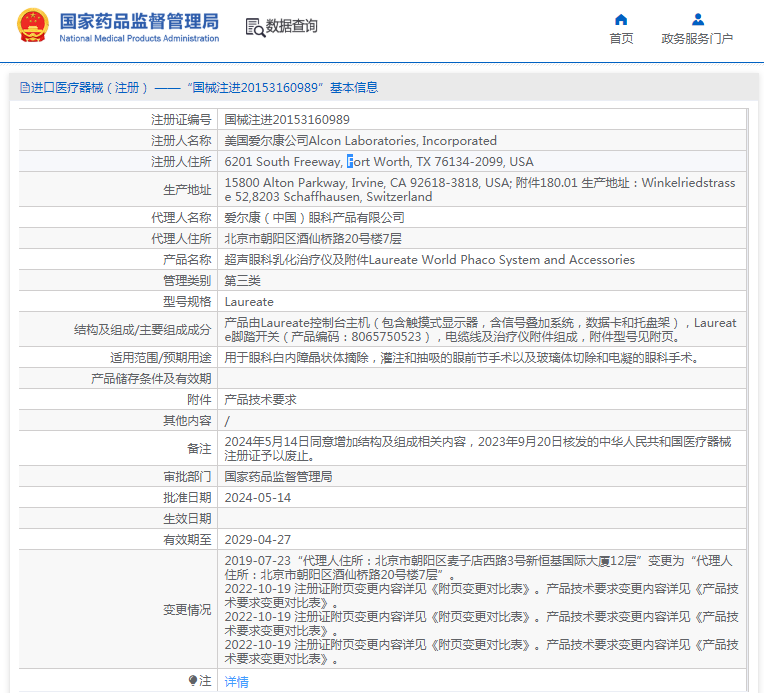Viewport: 764px width, 693px height.
Task: Click model specification value Laureate
Action: pos(249,302)
